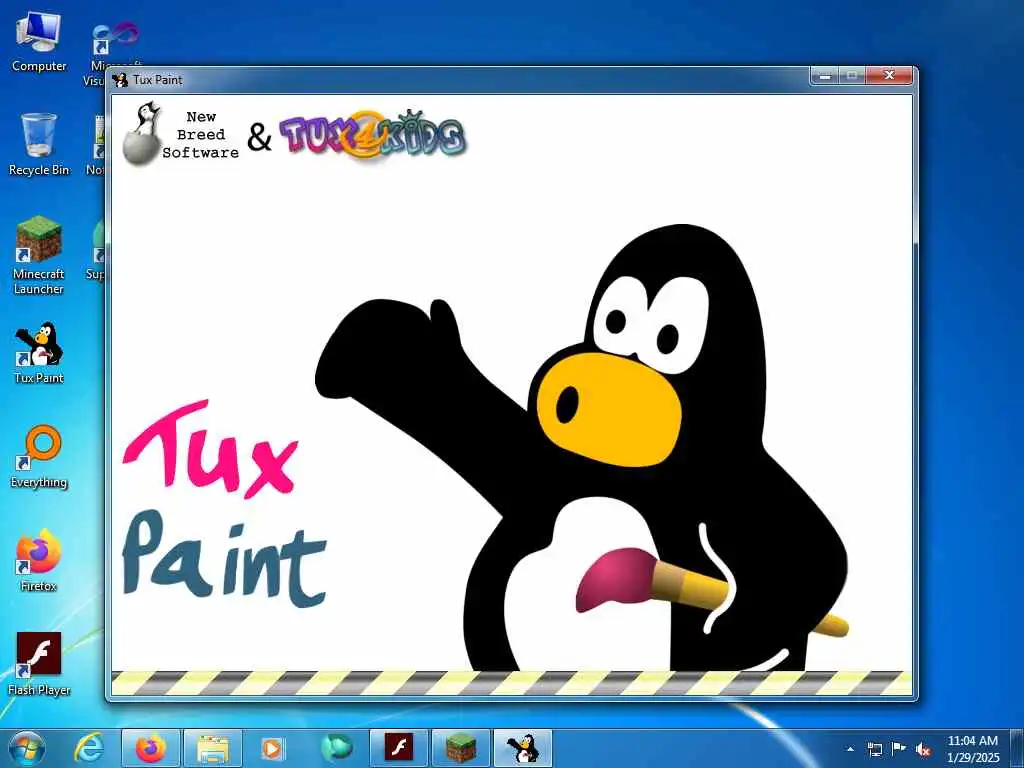1024x768 pixels.
Task: Select the Everything search shortcut
Action: click(x=39, y=457)
